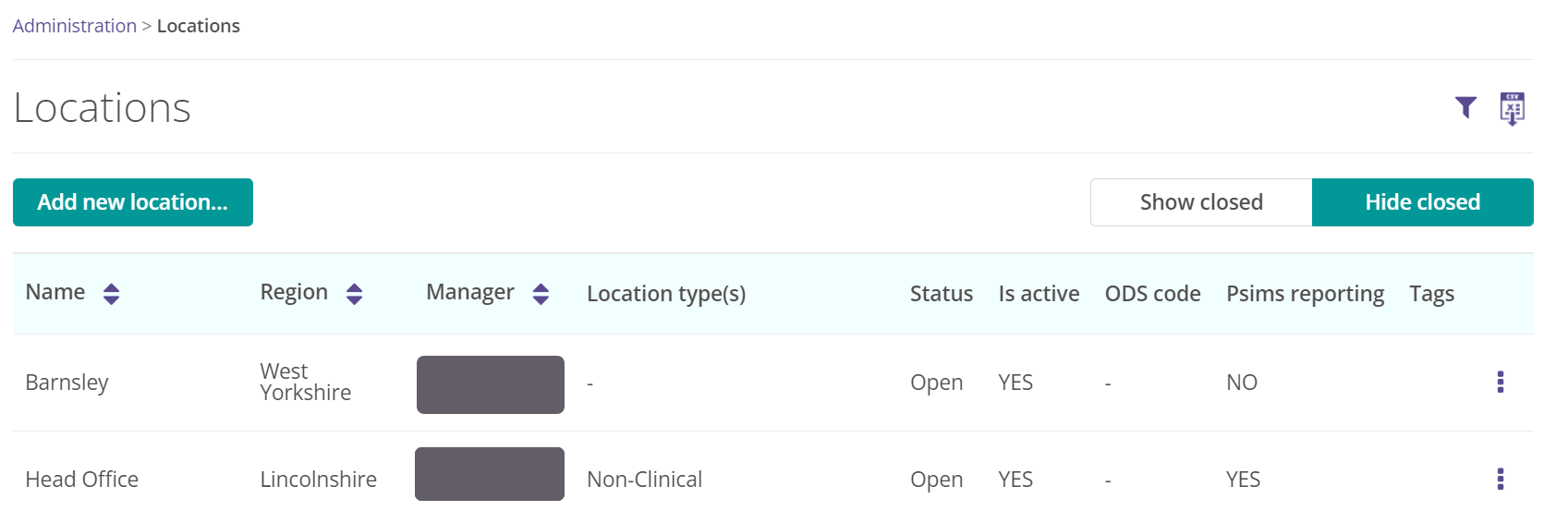This screenshot has width=1568, height=523.
Task: Toggle Hide closed locations
Action: [x=1423, y=202]
